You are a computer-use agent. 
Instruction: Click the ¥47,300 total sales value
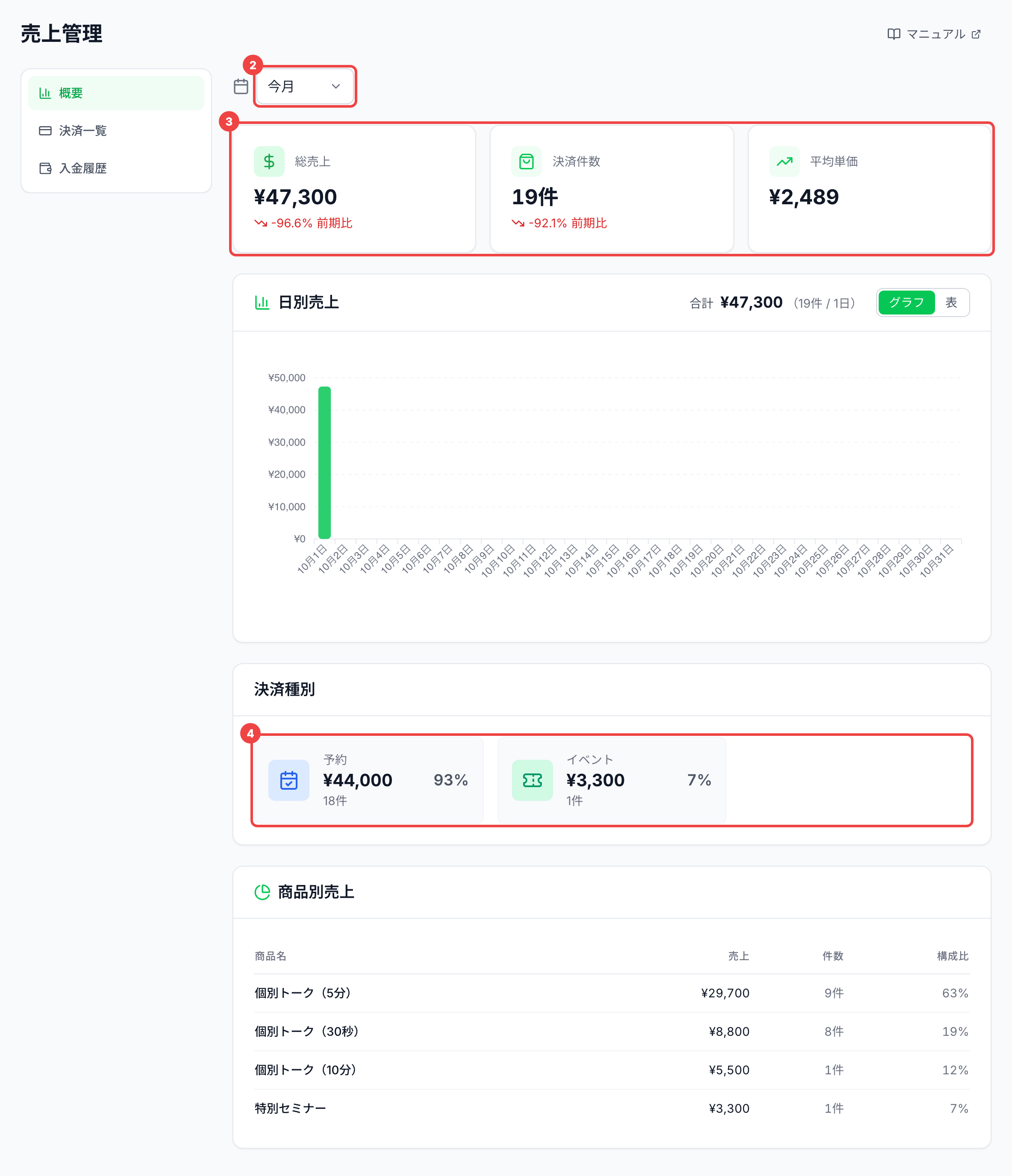click(295, 197)
